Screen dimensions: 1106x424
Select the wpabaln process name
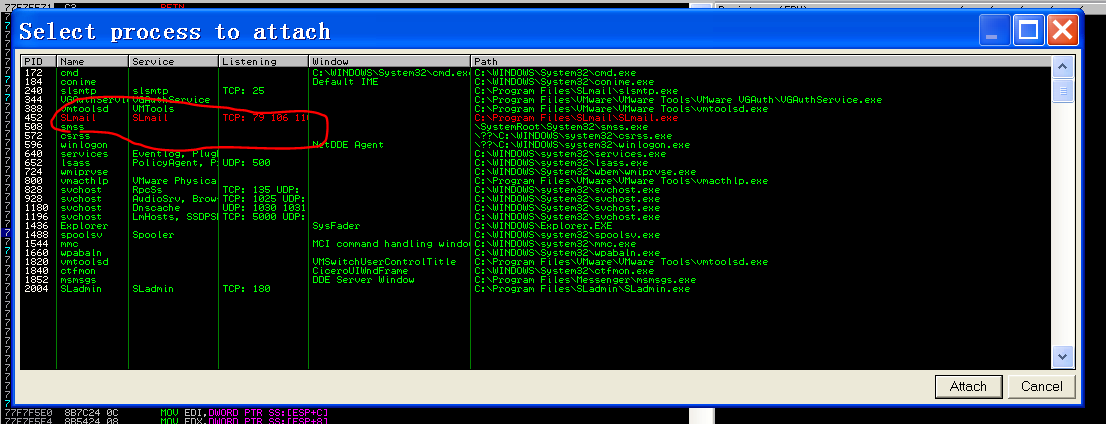(x=80, y=253)
